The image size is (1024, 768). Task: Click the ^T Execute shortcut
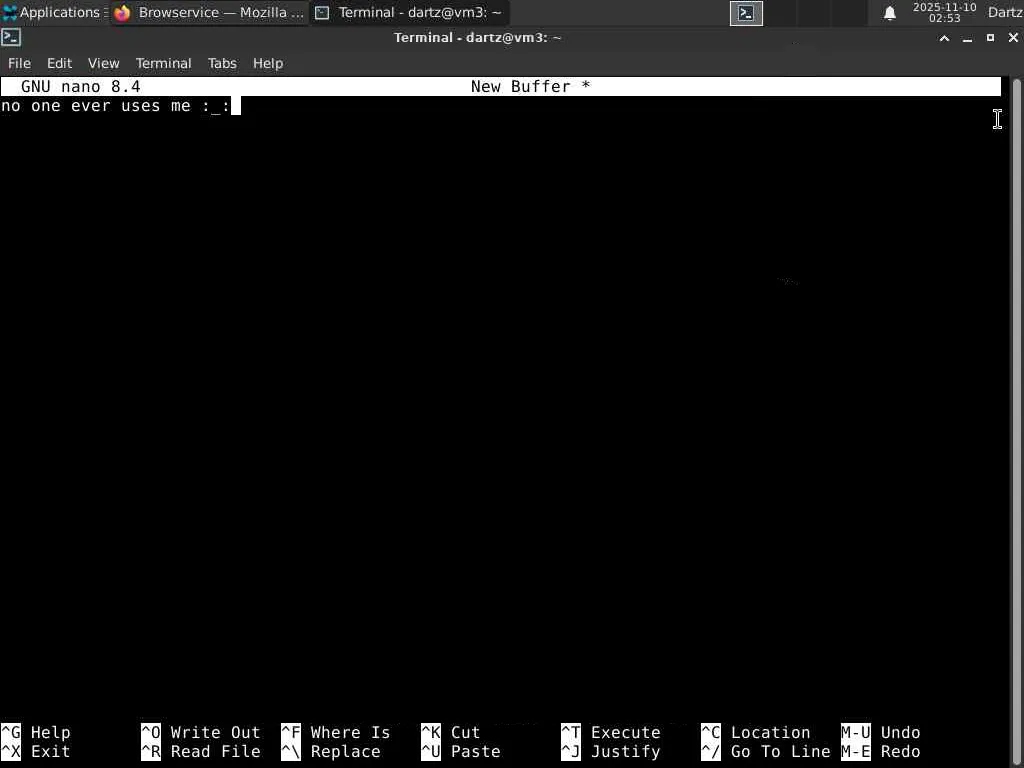pos(611,732)
